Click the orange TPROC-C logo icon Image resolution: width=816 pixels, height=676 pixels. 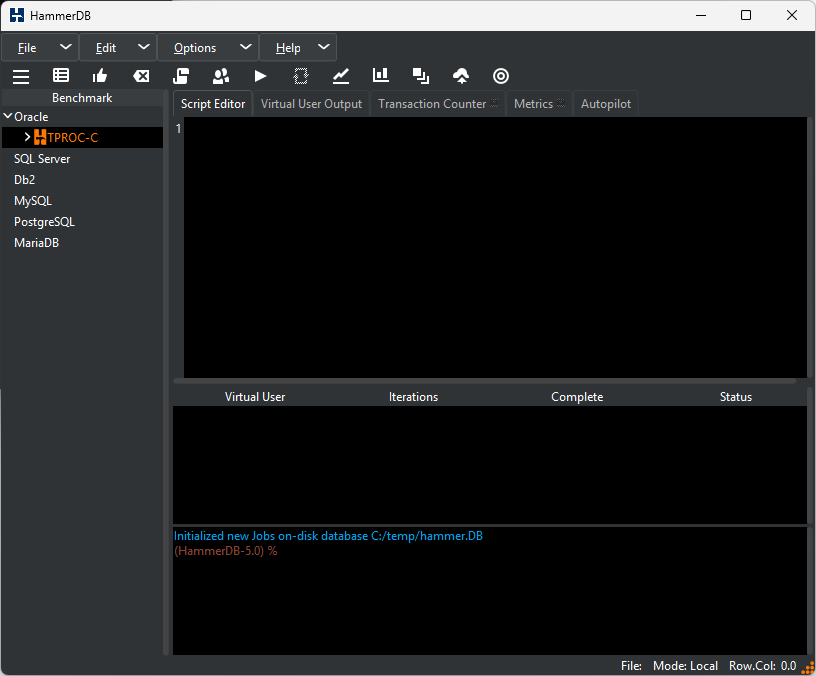40,137
